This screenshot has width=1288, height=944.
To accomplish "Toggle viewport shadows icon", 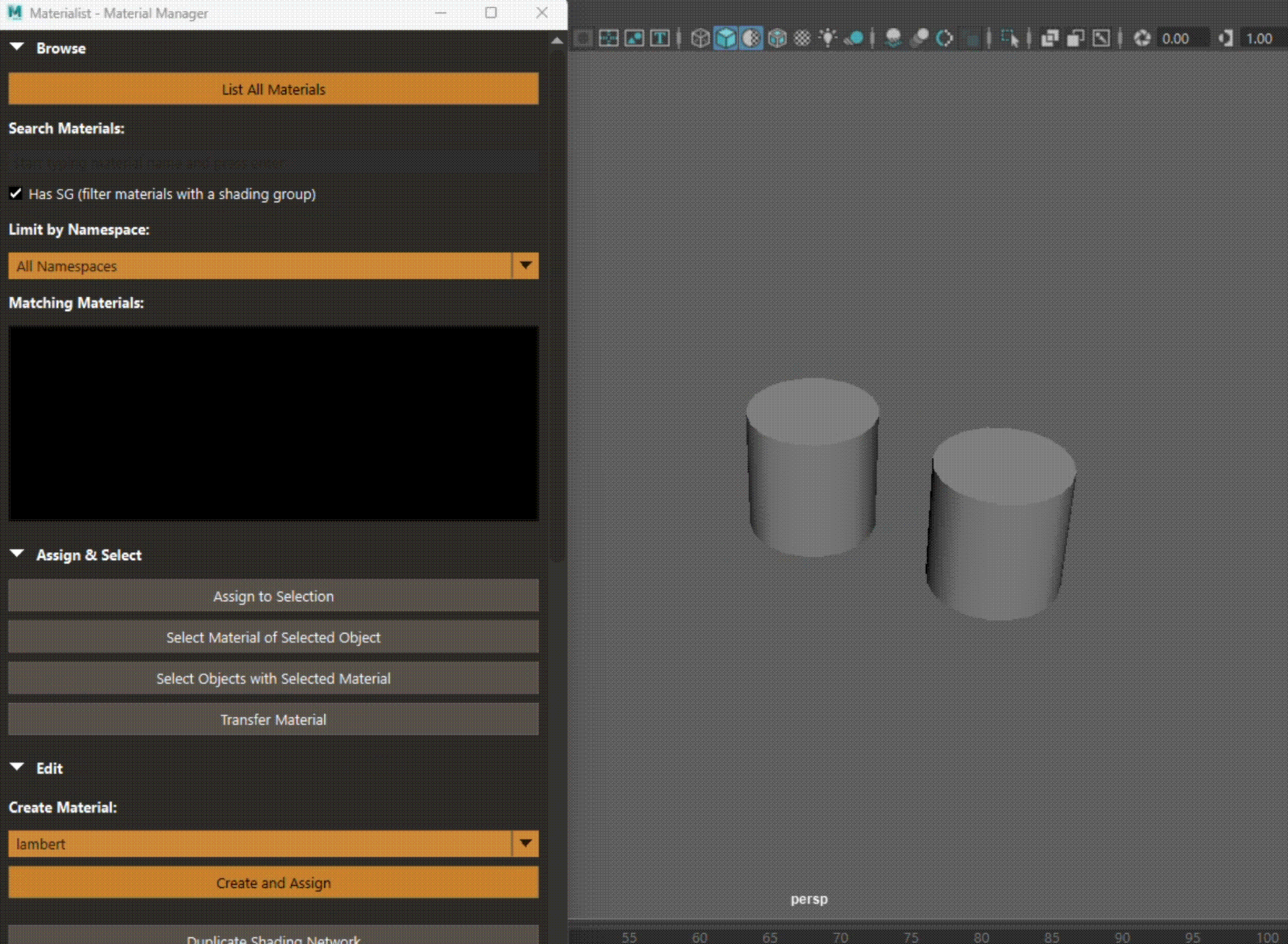I will click(x=854, y=38).
